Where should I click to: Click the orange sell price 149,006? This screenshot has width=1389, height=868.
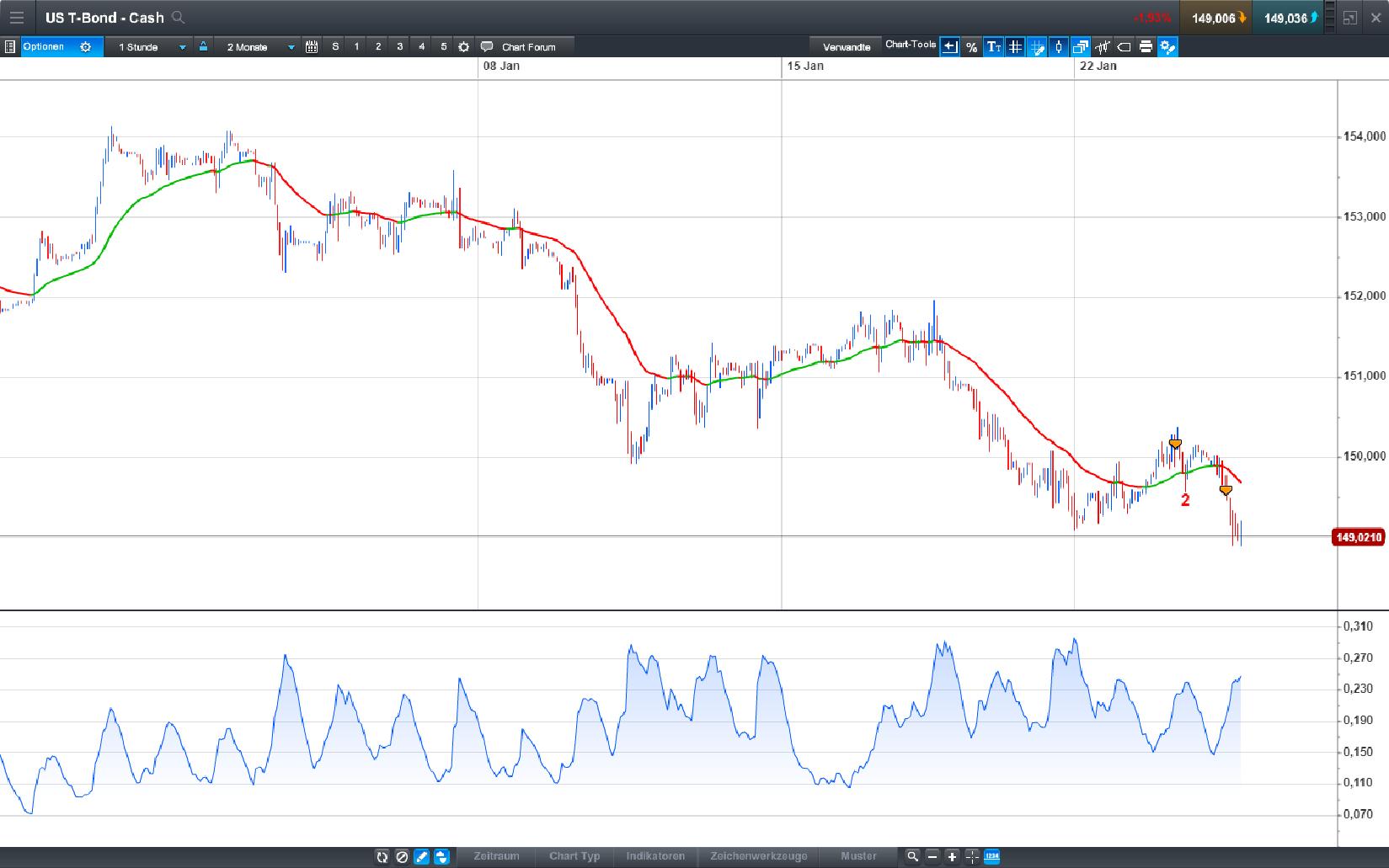coord(1214,18)
